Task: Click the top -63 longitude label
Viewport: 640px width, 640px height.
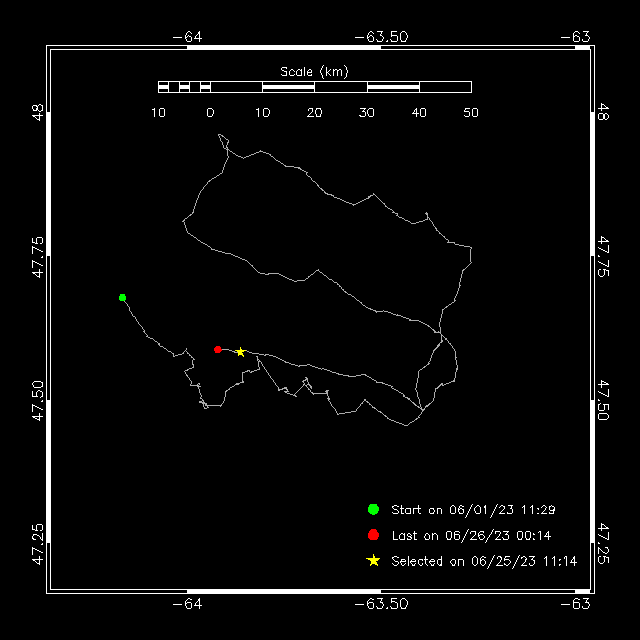Action: [x=575, y=37]
